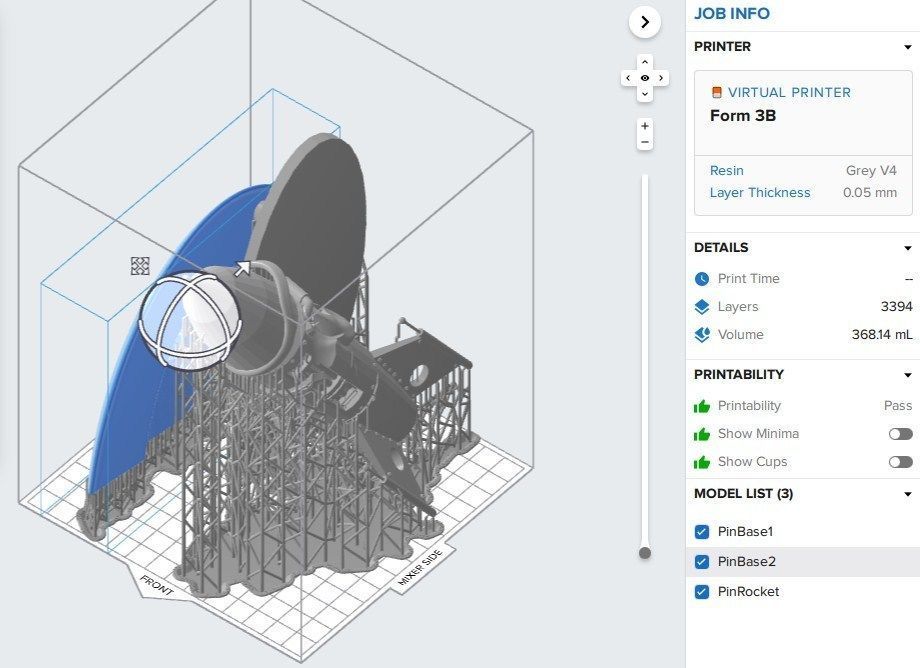920x668 pixels.
Task: Collapse the Details section
Action: point(908,248)
